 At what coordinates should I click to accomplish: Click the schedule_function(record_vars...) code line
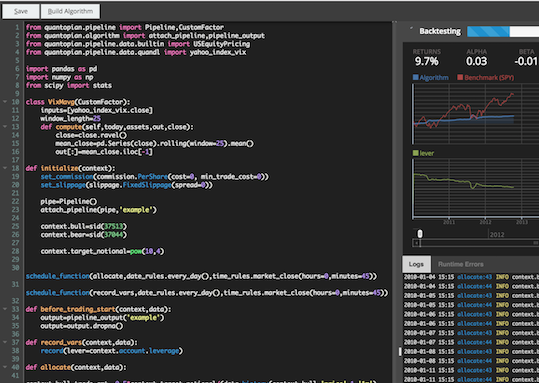207,293
